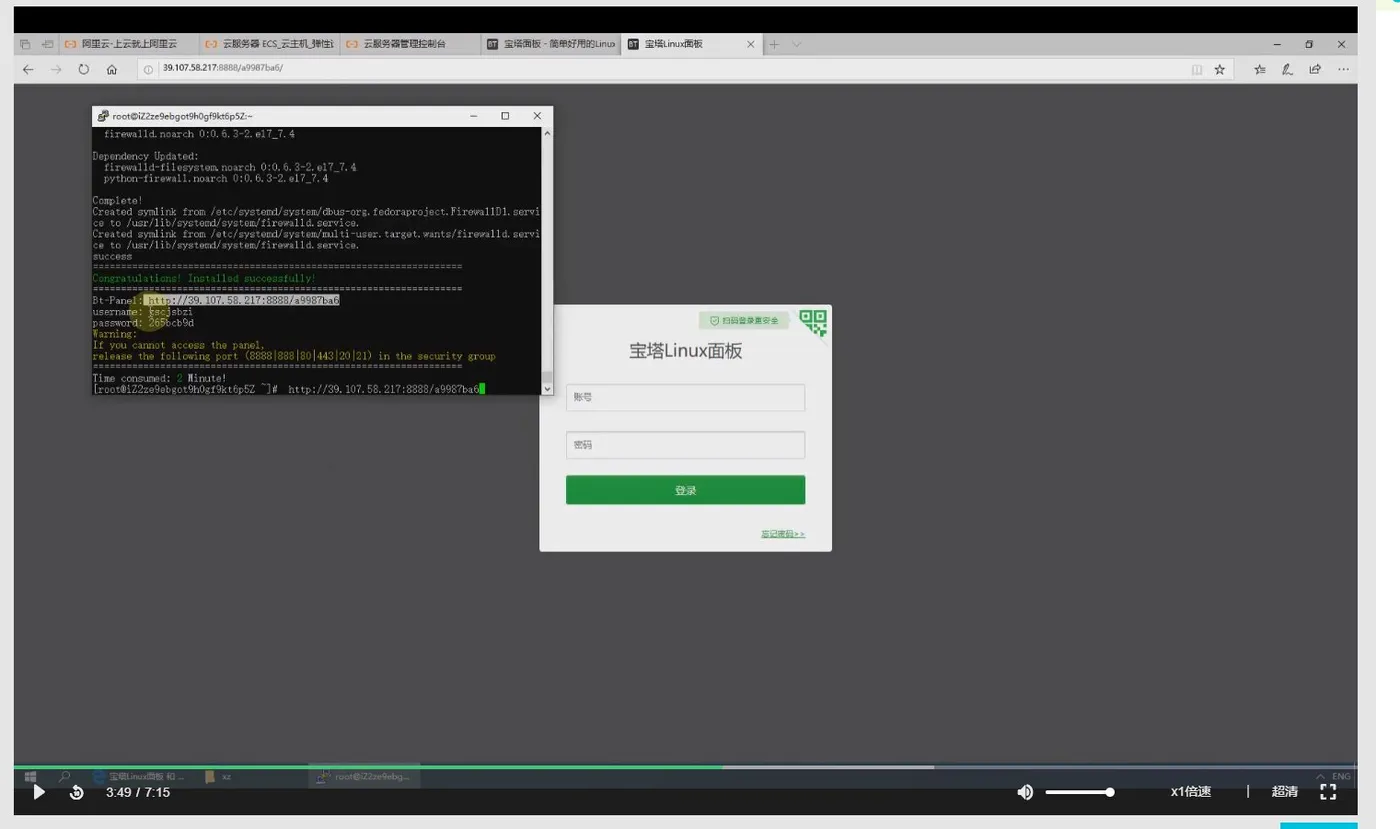Close the terminal window

[537, 116]
